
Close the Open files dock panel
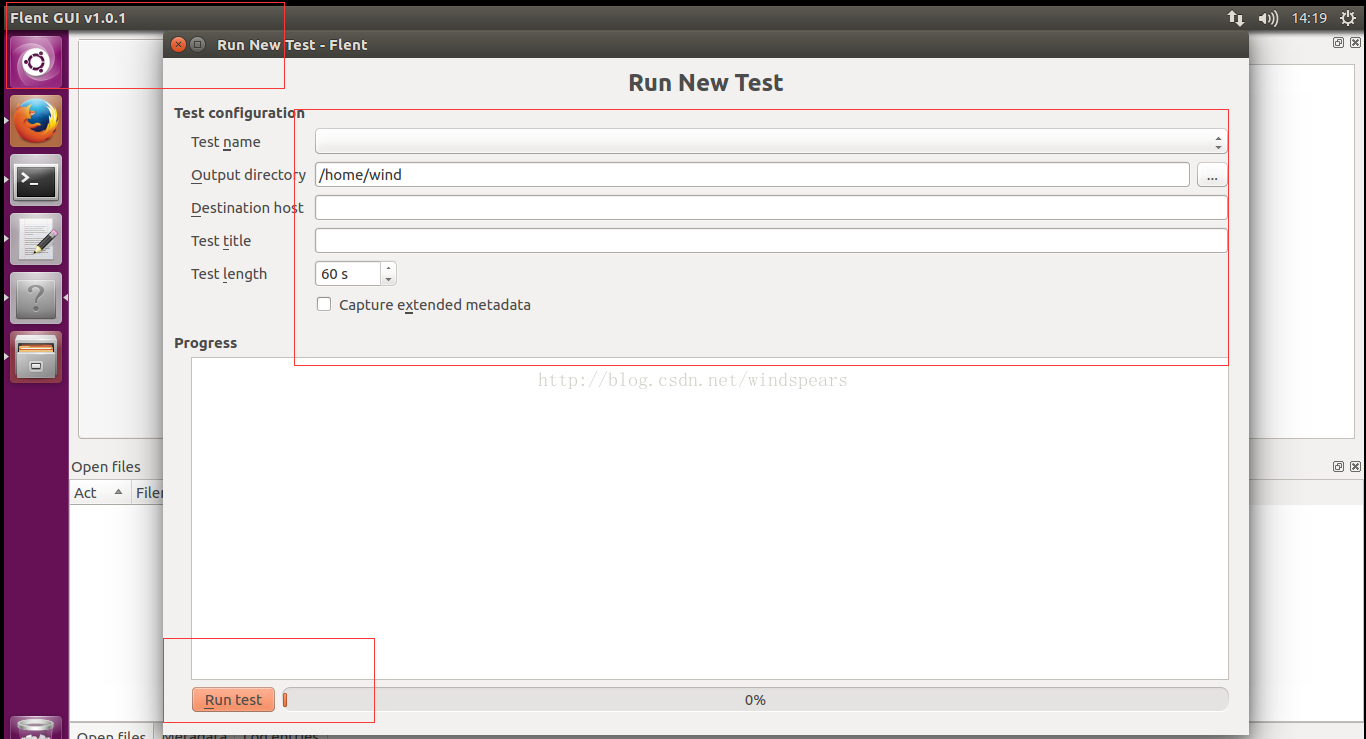1355,467
